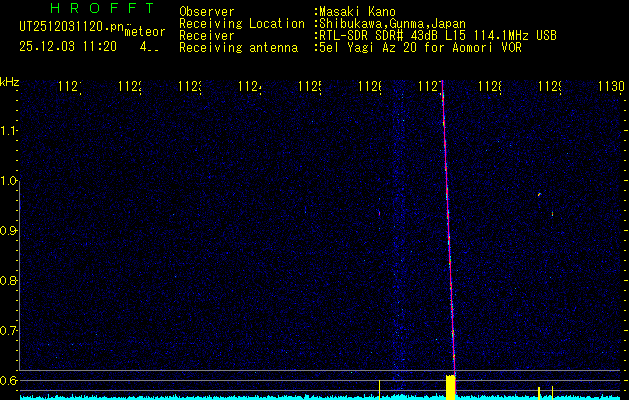Click the bright echo dot near 1.0 kHz right of the streak

click(539, 195)
